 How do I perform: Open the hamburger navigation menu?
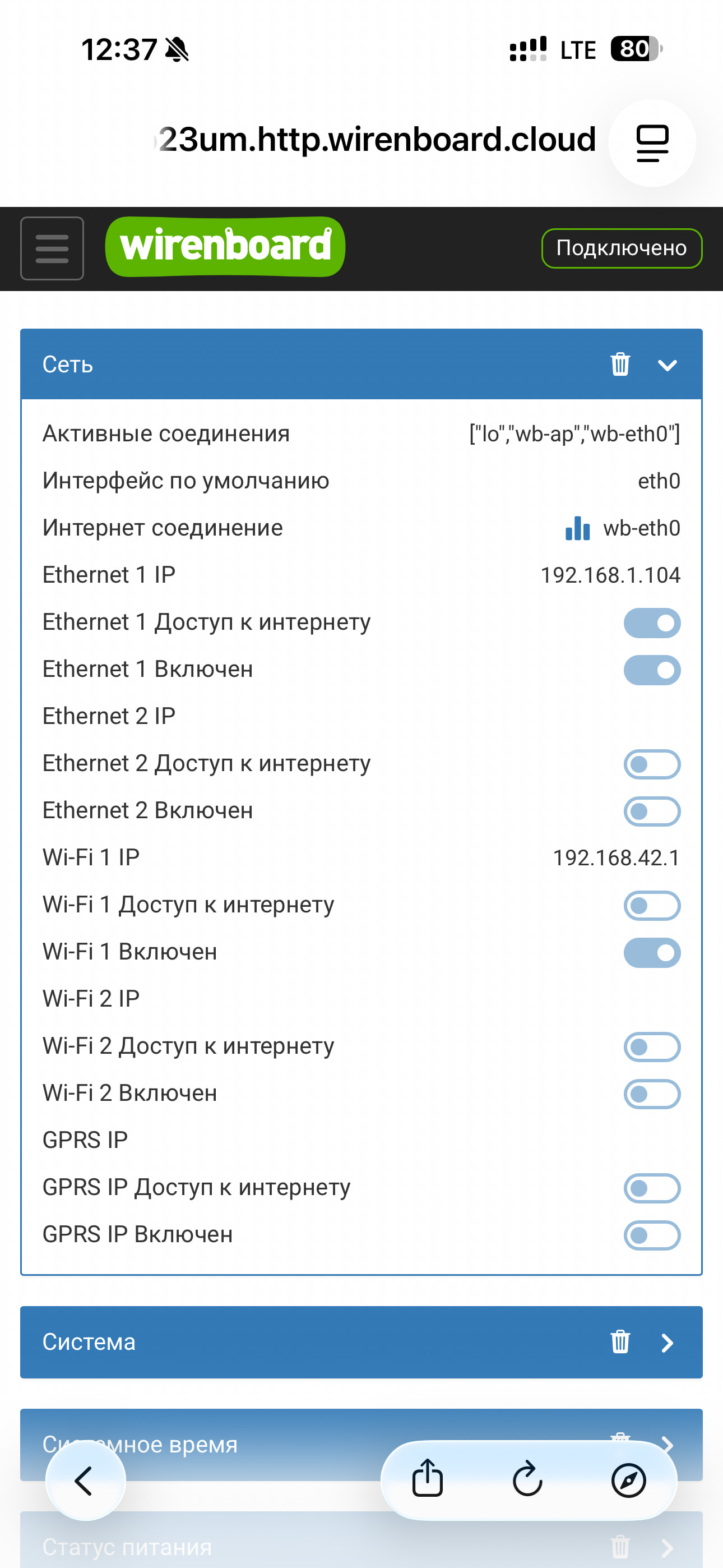(x=52, y=248)
